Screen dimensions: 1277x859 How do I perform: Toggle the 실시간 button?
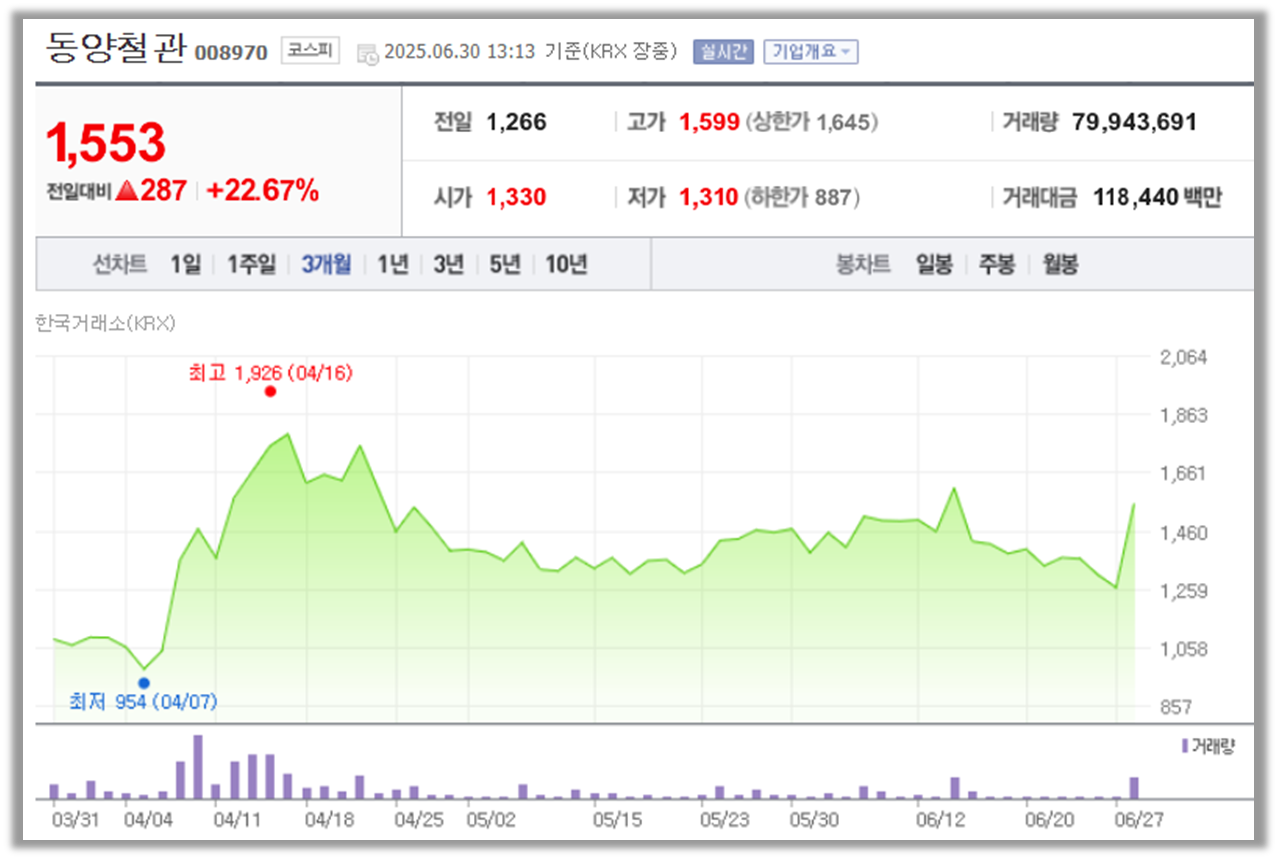723,52
